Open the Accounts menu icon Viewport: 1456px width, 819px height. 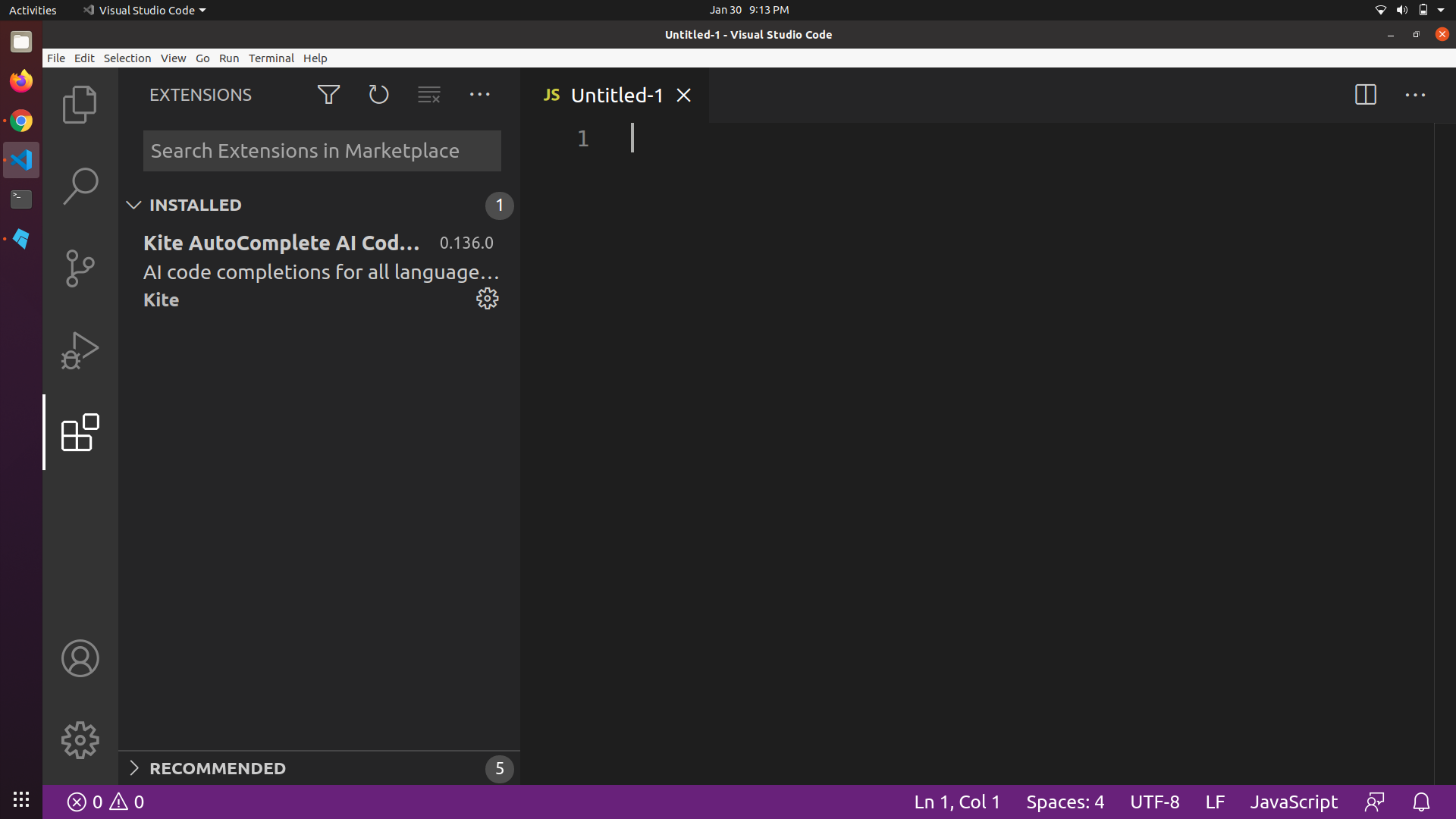(80, 658)
